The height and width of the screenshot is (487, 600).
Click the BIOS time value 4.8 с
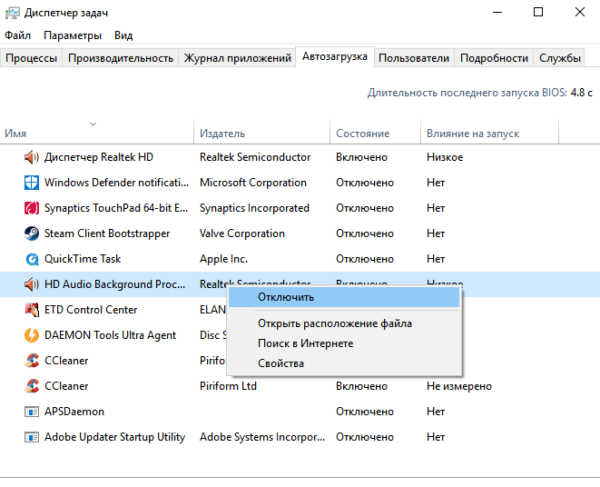581,93
